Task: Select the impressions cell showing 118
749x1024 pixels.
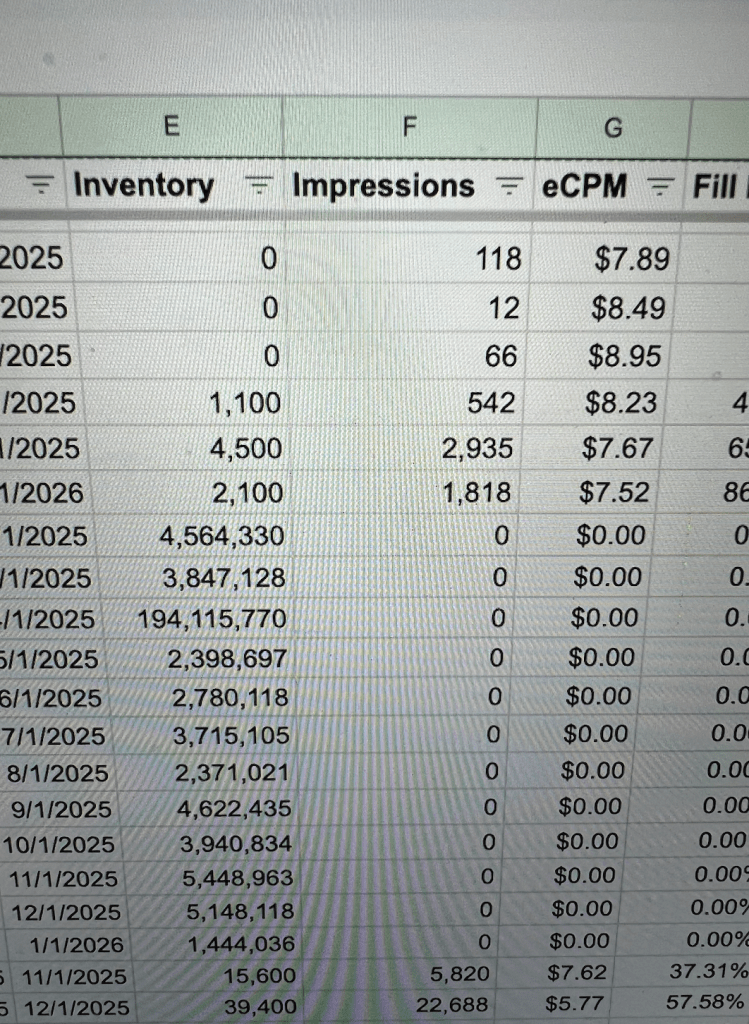Action: coord(498,260)
